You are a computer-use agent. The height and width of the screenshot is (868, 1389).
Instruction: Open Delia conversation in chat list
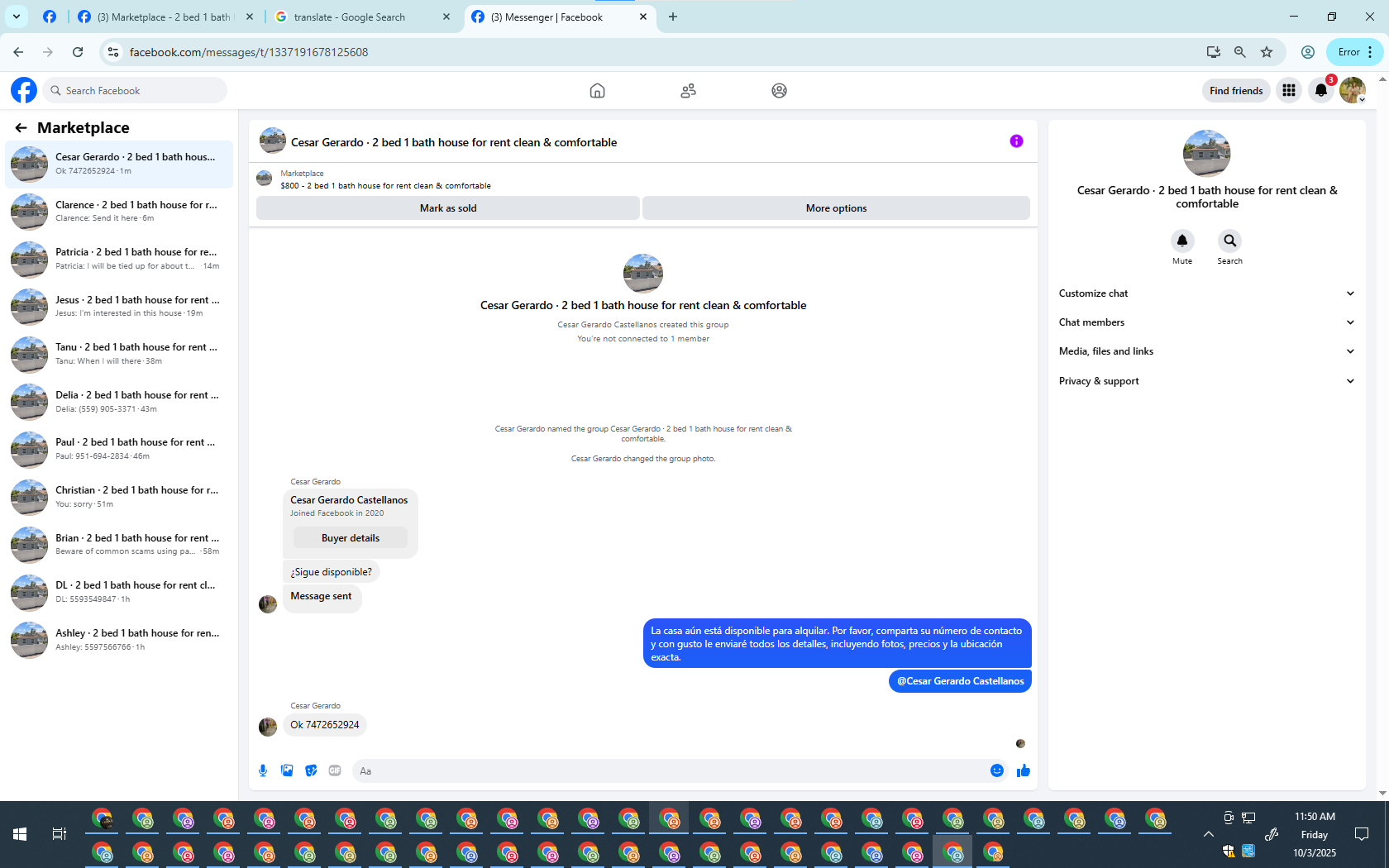point(119,402)
